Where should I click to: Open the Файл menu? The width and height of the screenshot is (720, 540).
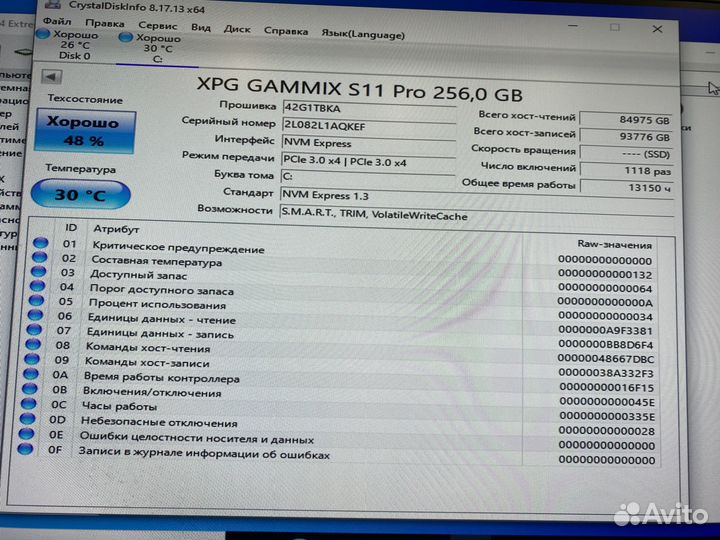57,22
